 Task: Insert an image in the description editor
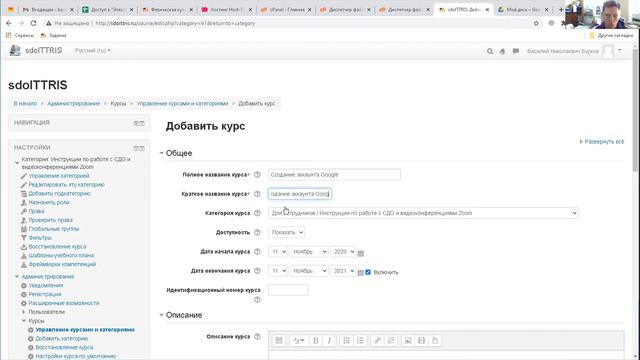click(x=408, y=340)
